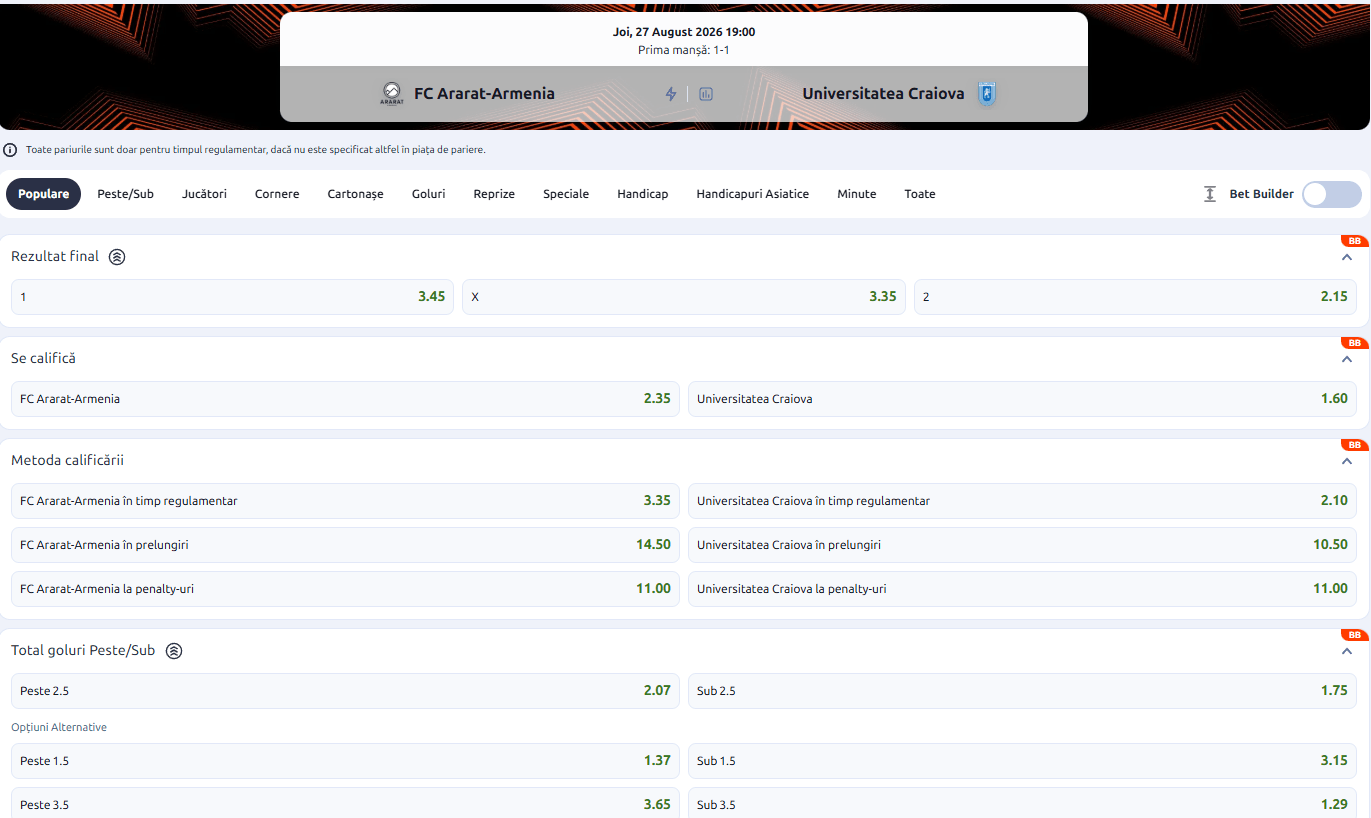Select FC Ararat-Armenia la penalty-uri
The width and height of the screenshot is (1371, 818).
coord(345,589)
